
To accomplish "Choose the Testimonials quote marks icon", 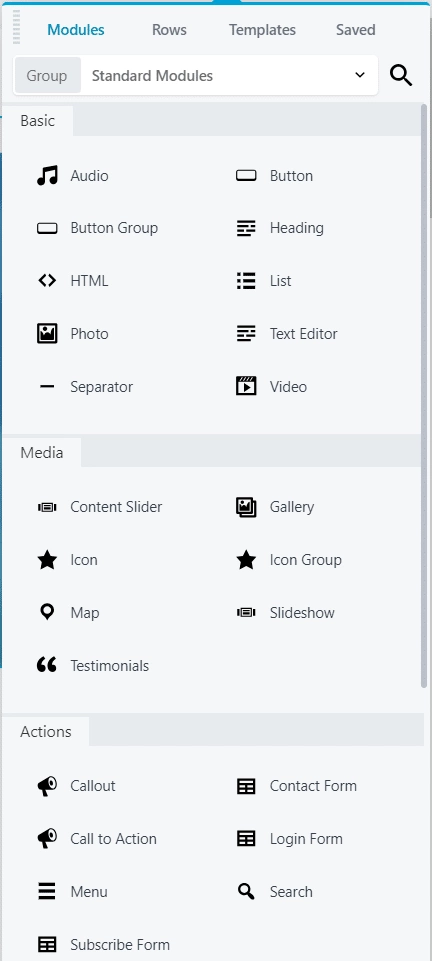I will click(x=47, y=666).
